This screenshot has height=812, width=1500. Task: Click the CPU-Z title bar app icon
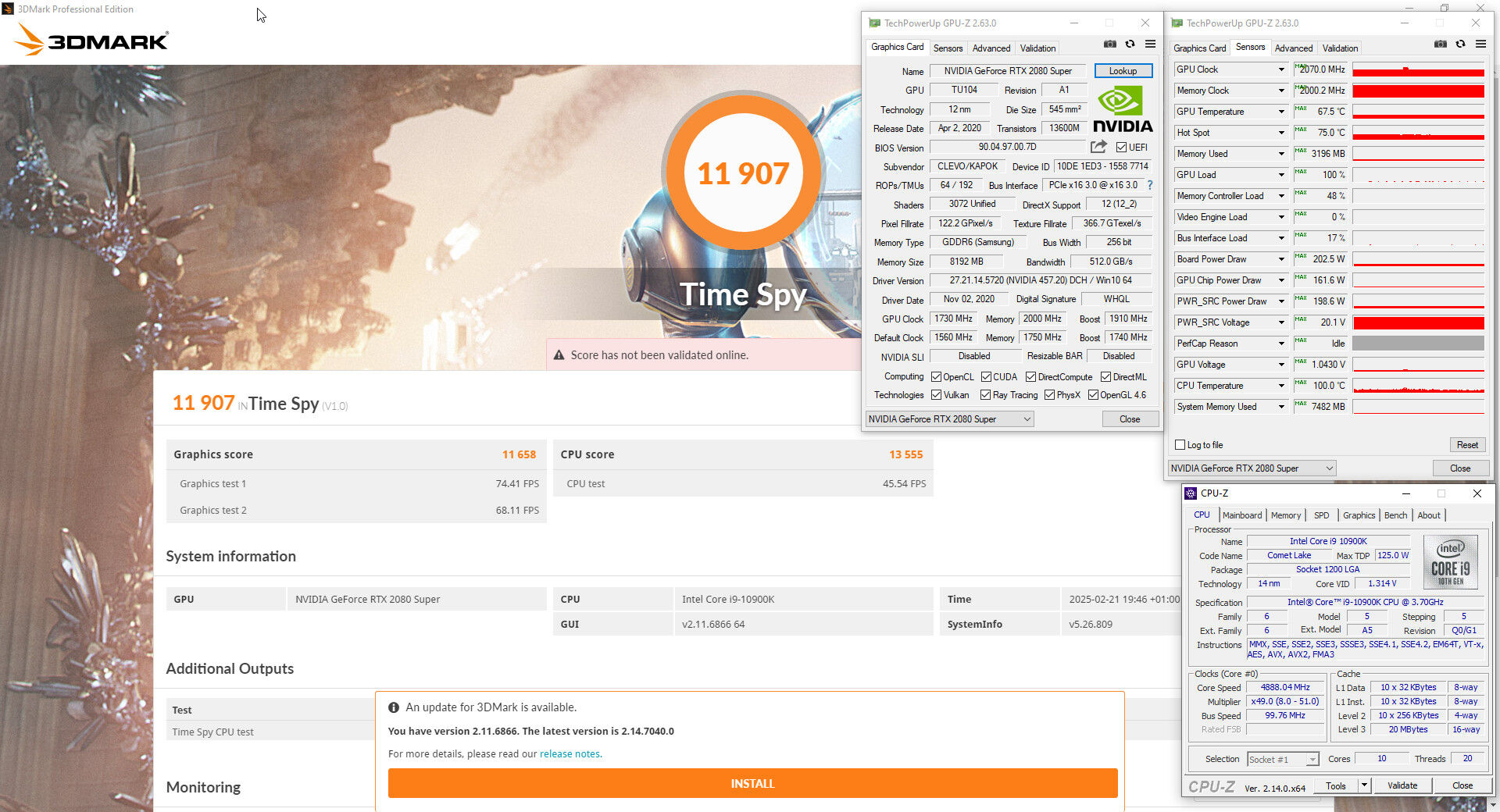click(1191, 493)
